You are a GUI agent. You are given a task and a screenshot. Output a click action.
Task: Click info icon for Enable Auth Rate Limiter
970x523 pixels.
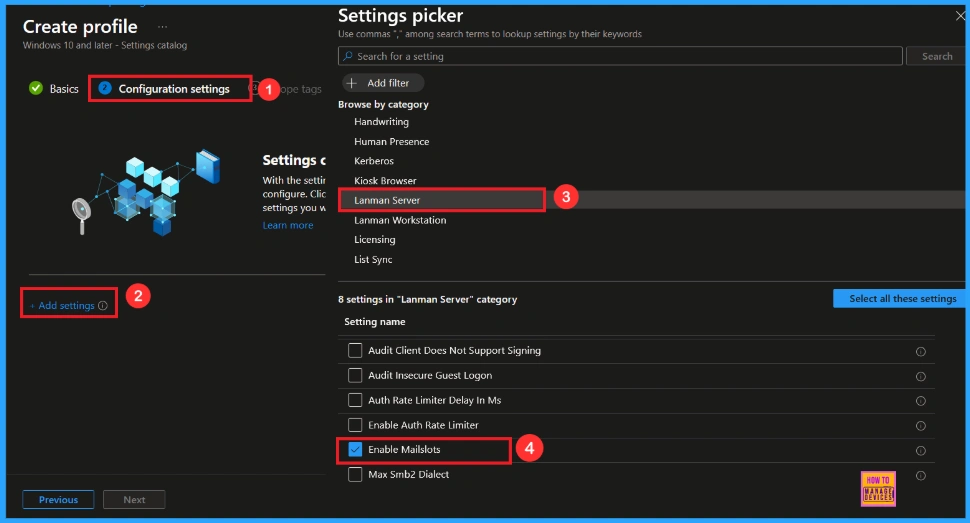(920, 426)
